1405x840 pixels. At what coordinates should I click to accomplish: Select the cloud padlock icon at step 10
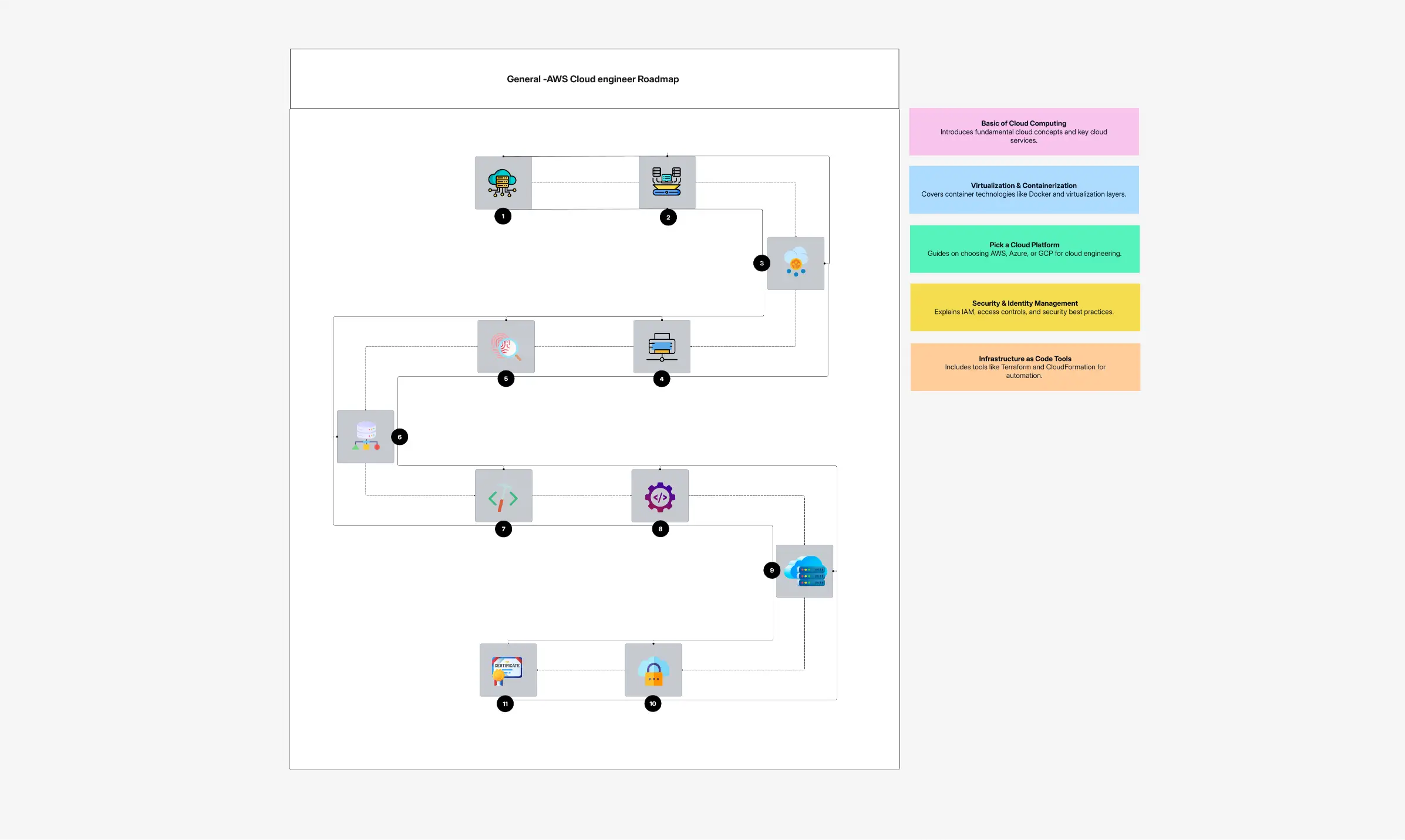click(x=653, y=670)
